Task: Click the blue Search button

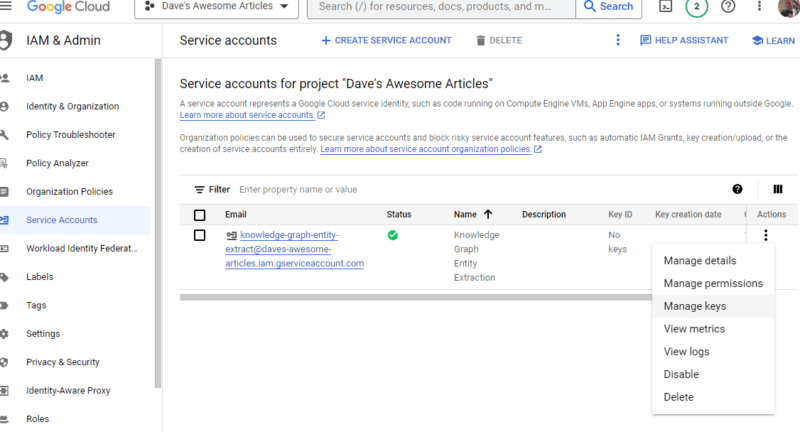Action: 607,7
